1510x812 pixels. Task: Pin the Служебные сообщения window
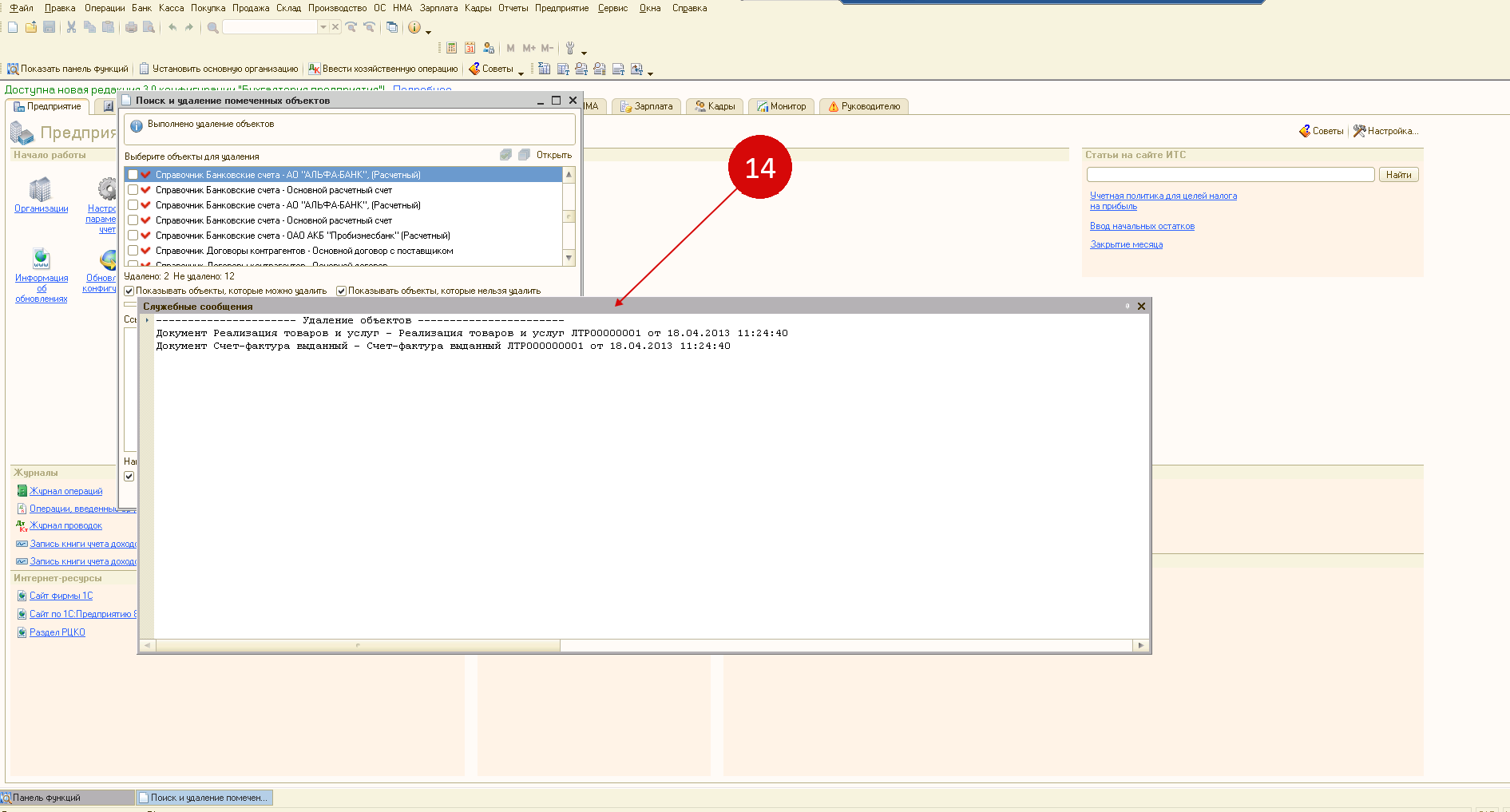[x=1128, y=306]
